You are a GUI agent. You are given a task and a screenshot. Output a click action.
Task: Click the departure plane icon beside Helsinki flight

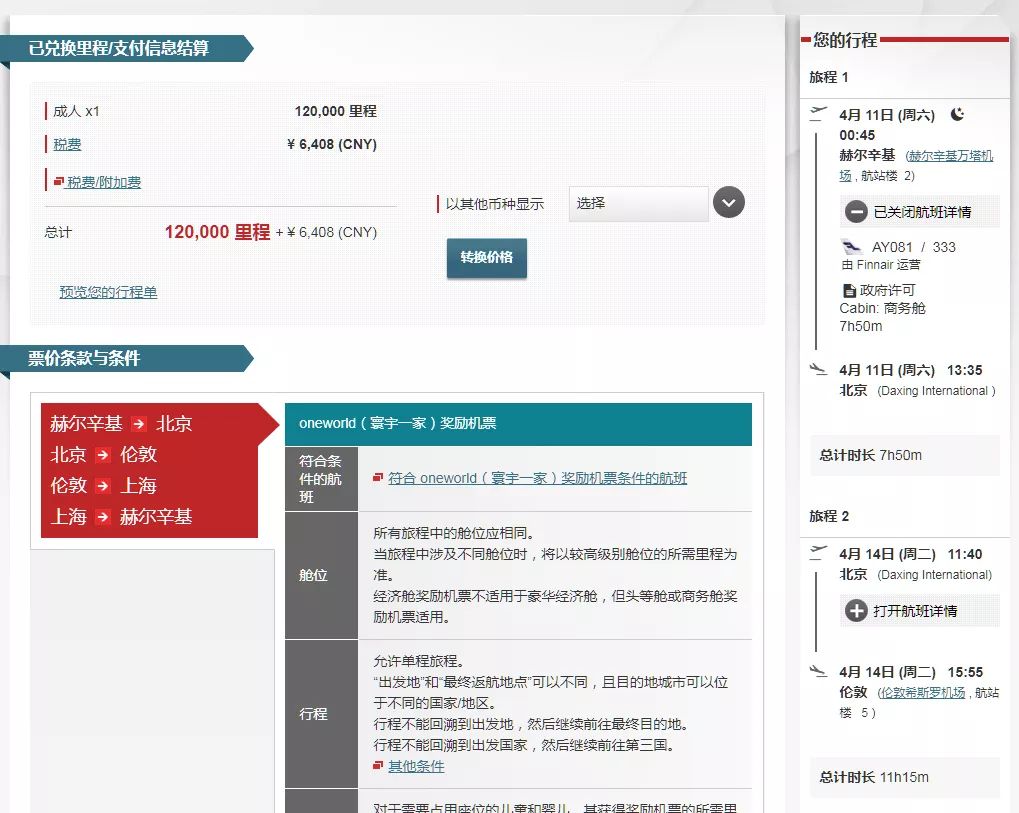[816, 112]
